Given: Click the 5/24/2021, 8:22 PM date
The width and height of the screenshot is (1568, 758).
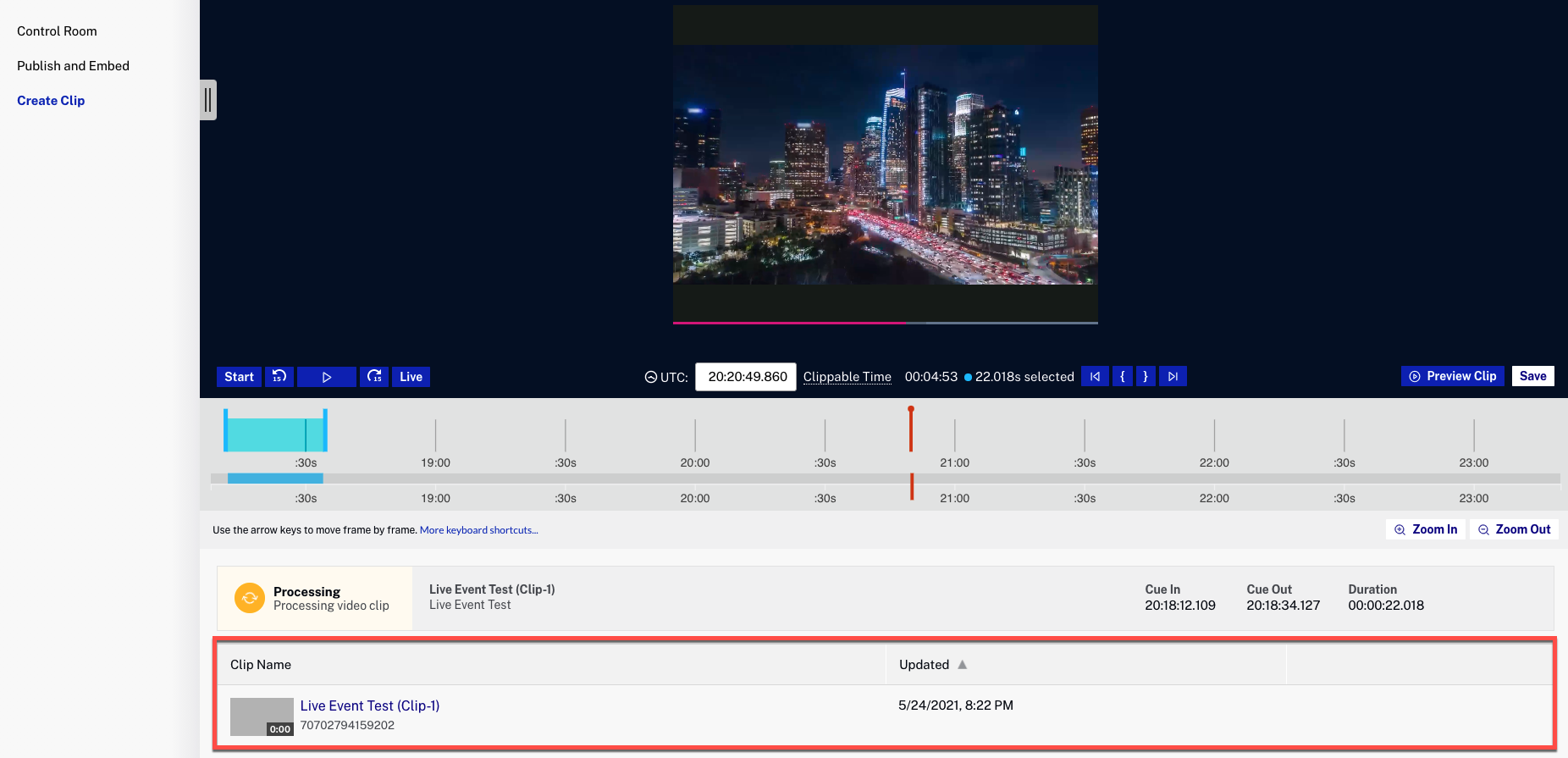Looking at the screenshot, I should click(x=956, y=705).
